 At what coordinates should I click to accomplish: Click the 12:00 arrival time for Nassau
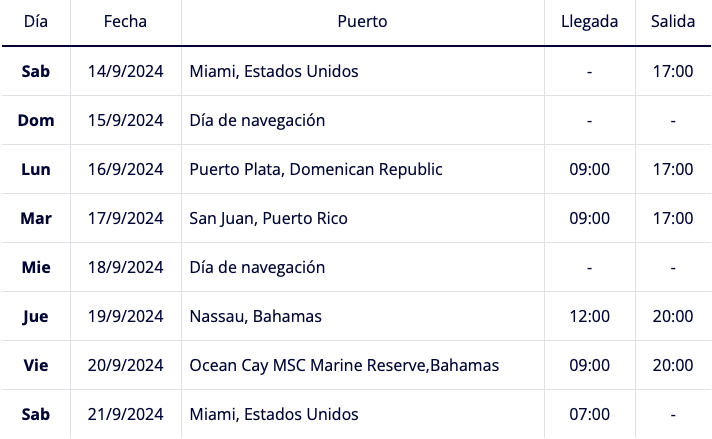click(x=589, y=316)
